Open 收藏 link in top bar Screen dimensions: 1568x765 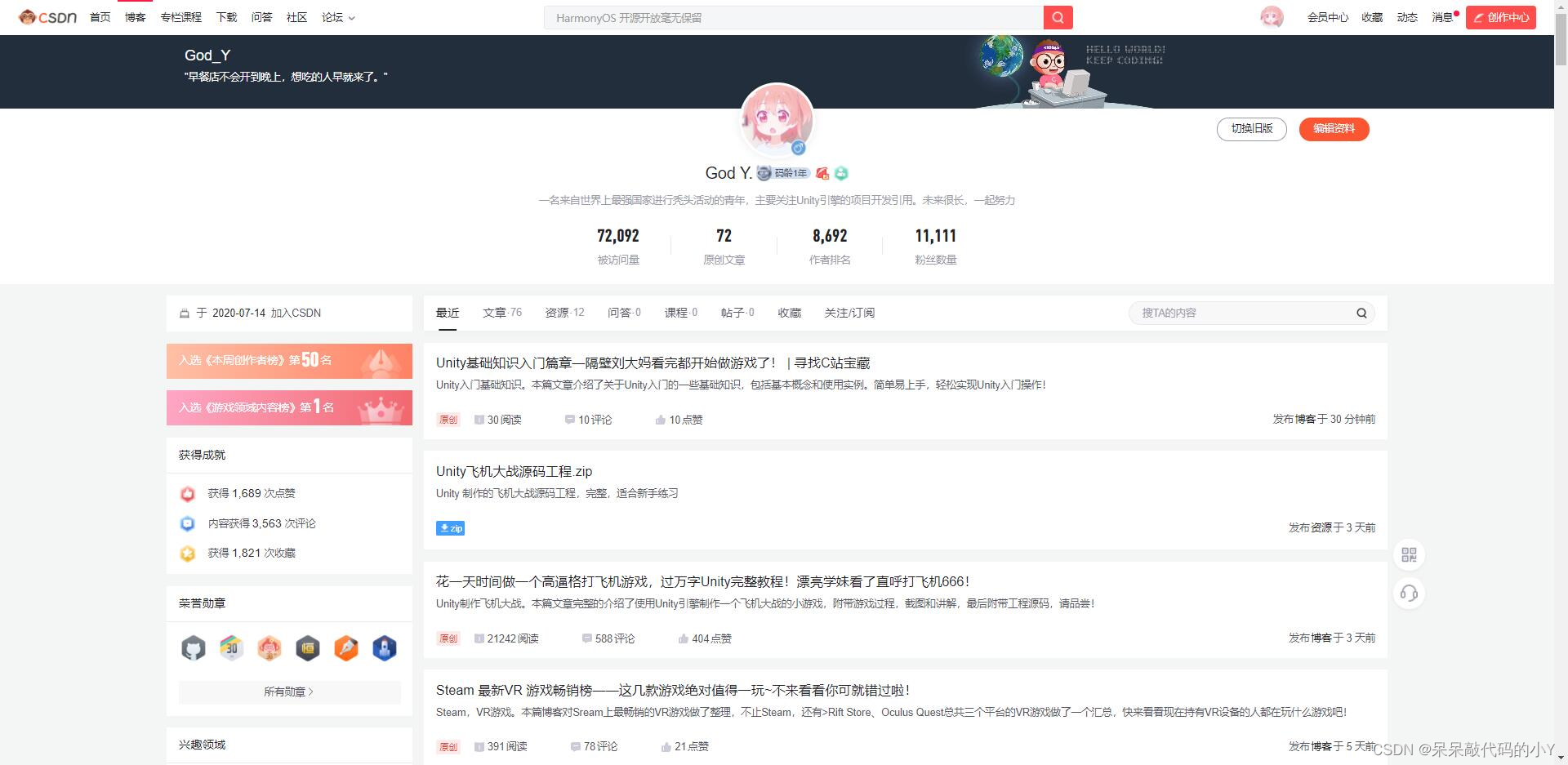pos(1372,17)
